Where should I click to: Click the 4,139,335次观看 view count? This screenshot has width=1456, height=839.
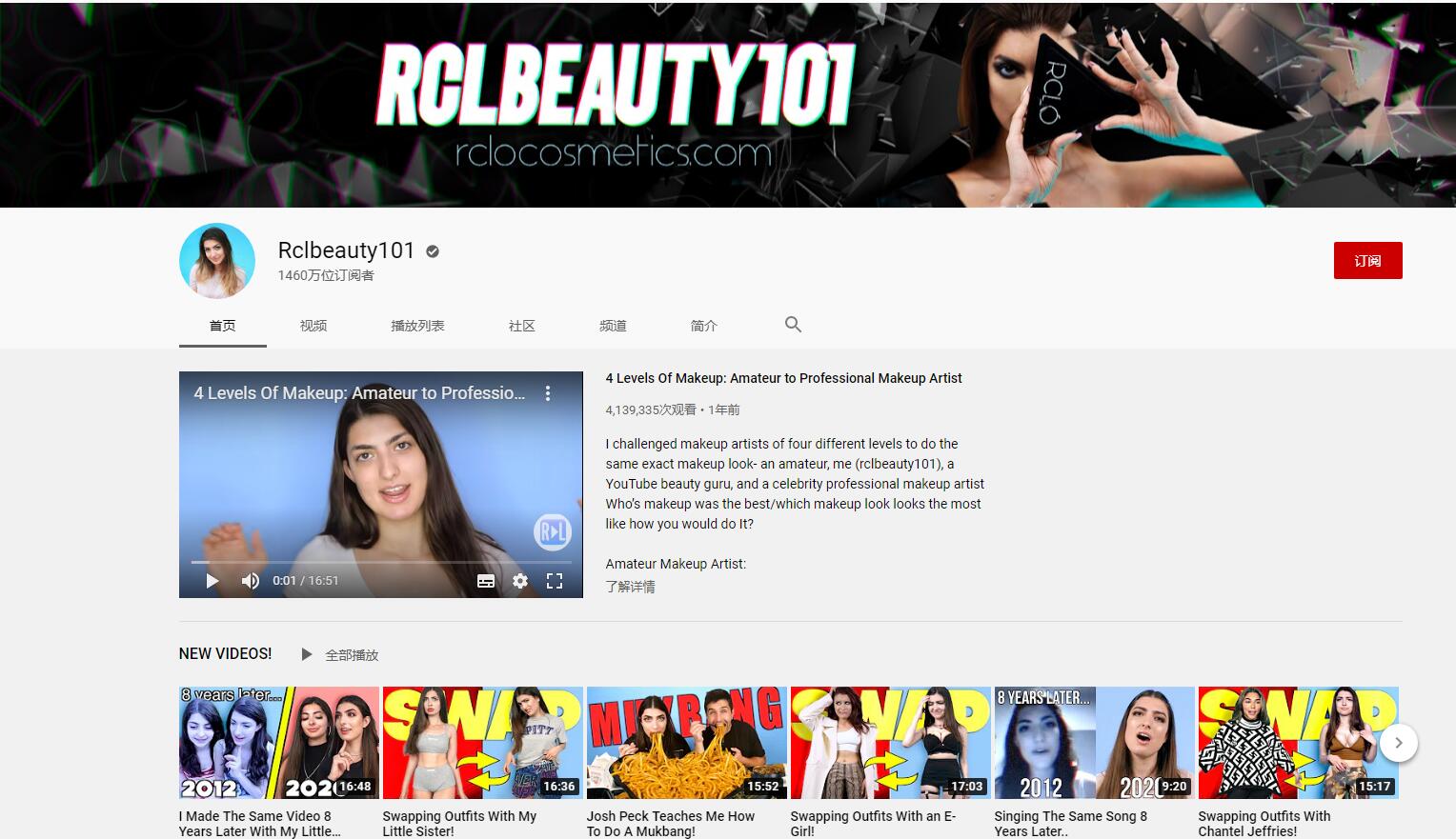pyautogui.click(x=651, y=410)
